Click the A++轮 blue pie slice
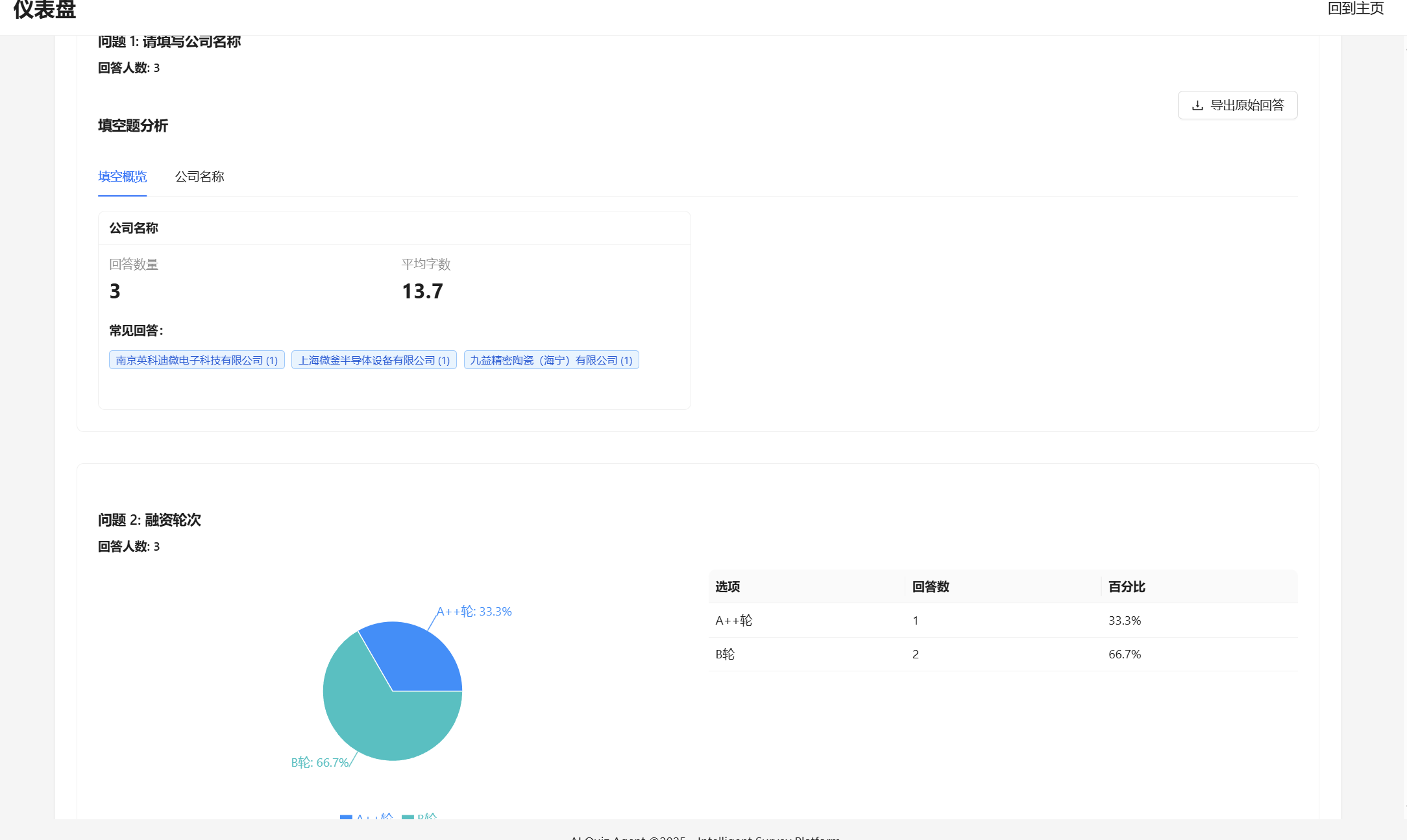 (x=422, y=655)
